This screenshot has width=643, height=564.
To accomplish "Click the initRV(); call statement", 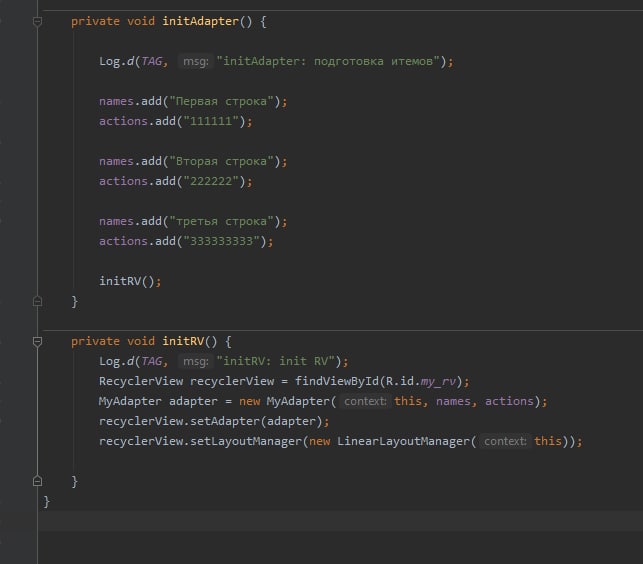I will click(x=130, y=281).
